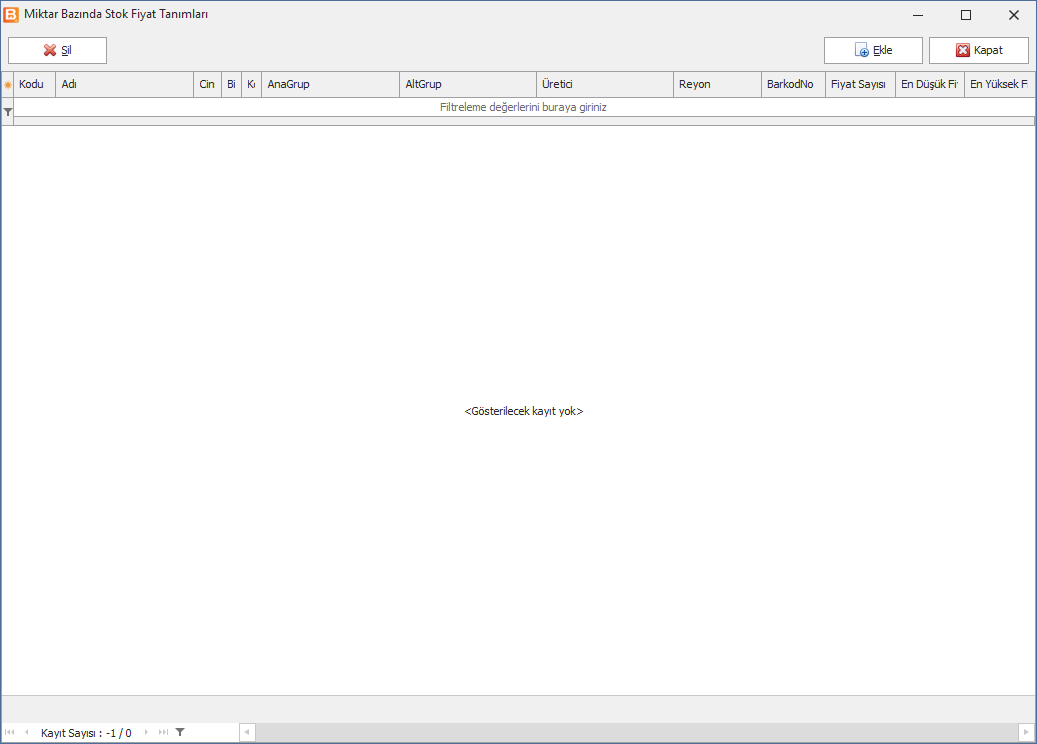Sort by the Reyon column header

pos(718,85)
